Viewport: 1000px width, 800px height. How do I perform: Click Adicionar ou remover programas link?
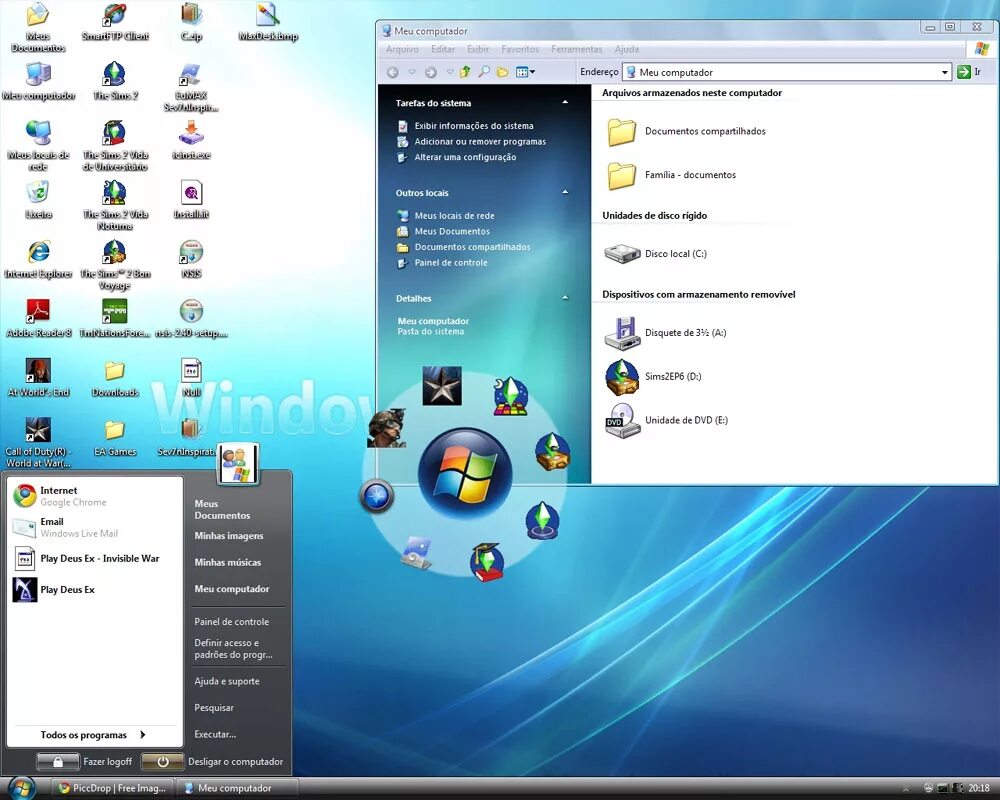[x=471, y=142]
